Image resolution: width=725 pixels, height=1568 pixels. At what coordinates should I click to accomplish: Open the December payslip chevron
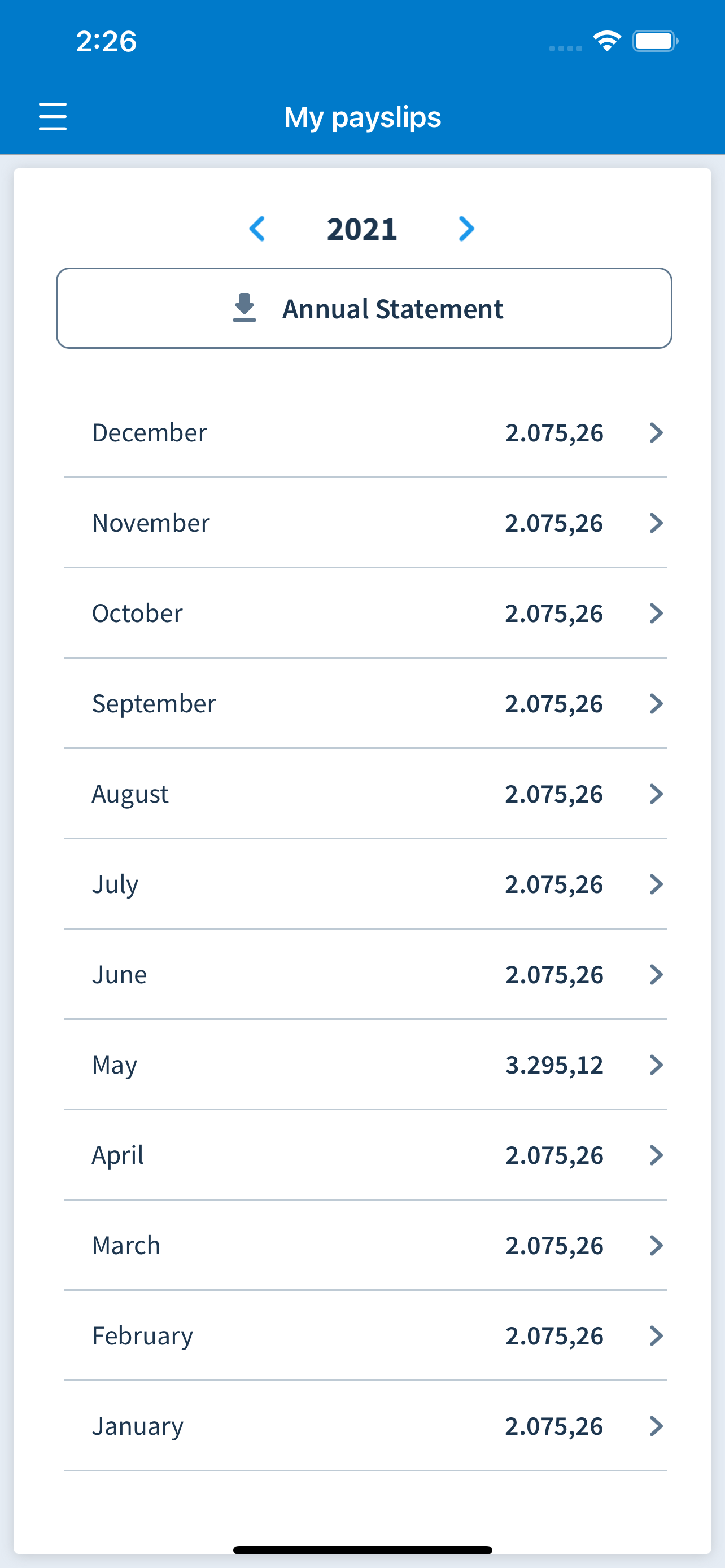pos(656,433)
